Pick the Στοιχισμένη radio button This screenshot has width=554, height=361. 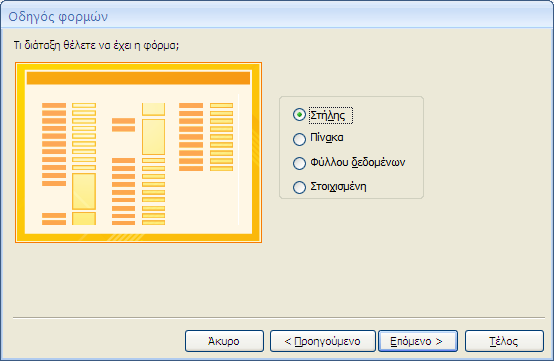click(x=299, y=187)
